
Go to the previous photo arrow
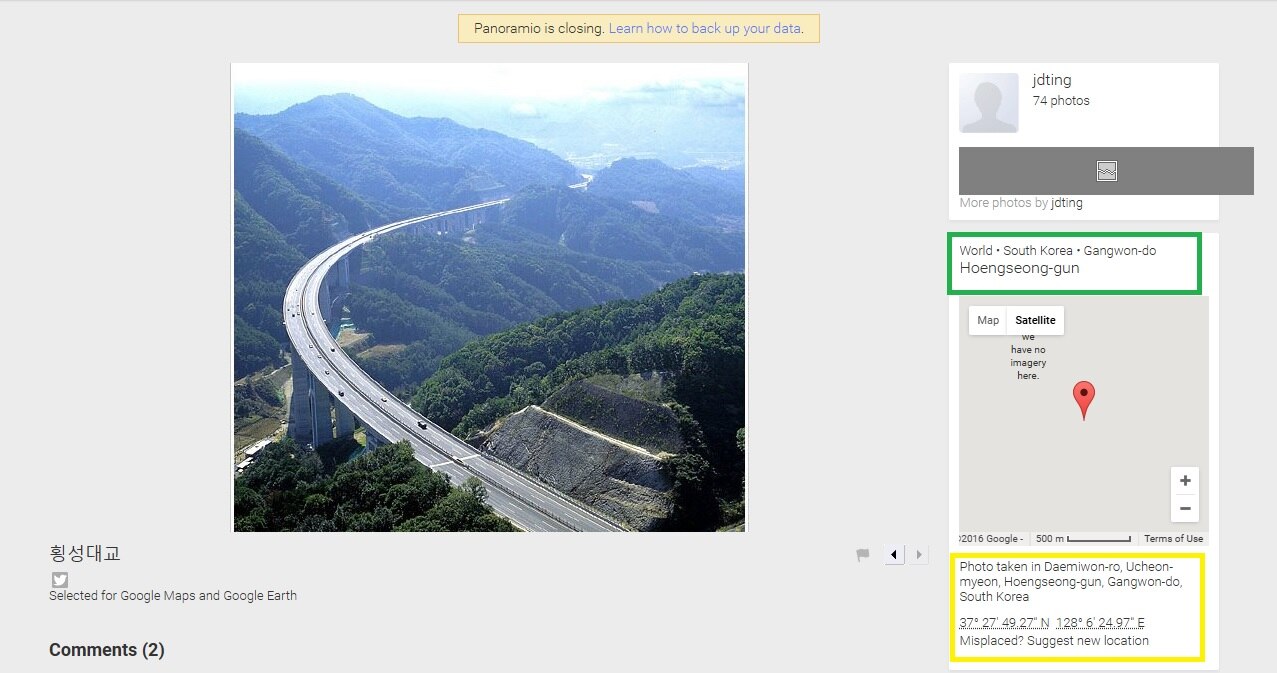coord(895,555)
